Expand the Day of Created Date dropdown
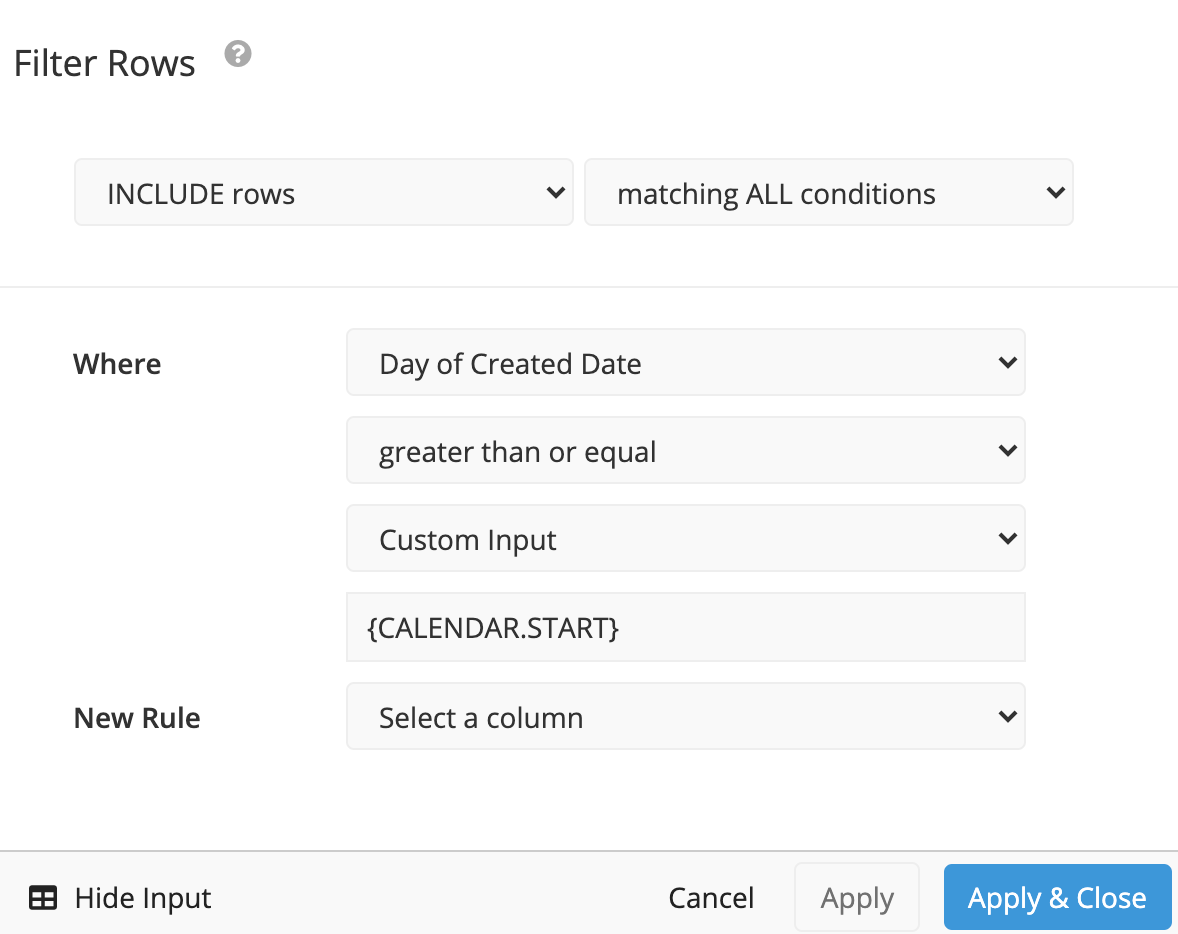This screenshot has height=934, width=1178. click(x=686, y=362)
